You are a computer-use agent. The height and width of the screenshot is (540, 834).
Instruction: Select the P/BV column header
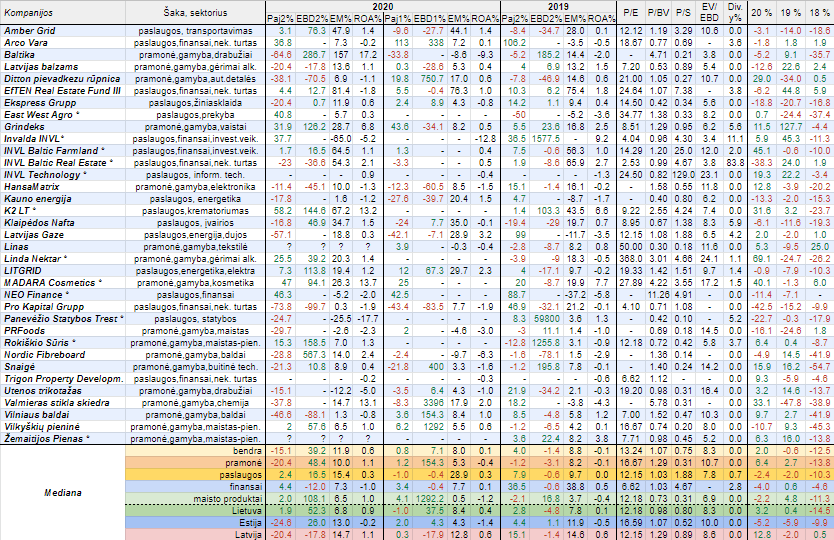click(x=658, y=12)
